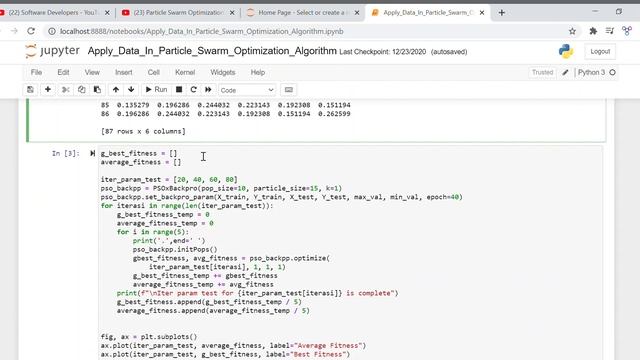640x360 pixels.
Task: Click the output text [87 rows x 6 columns]
Action: (143, 131)
